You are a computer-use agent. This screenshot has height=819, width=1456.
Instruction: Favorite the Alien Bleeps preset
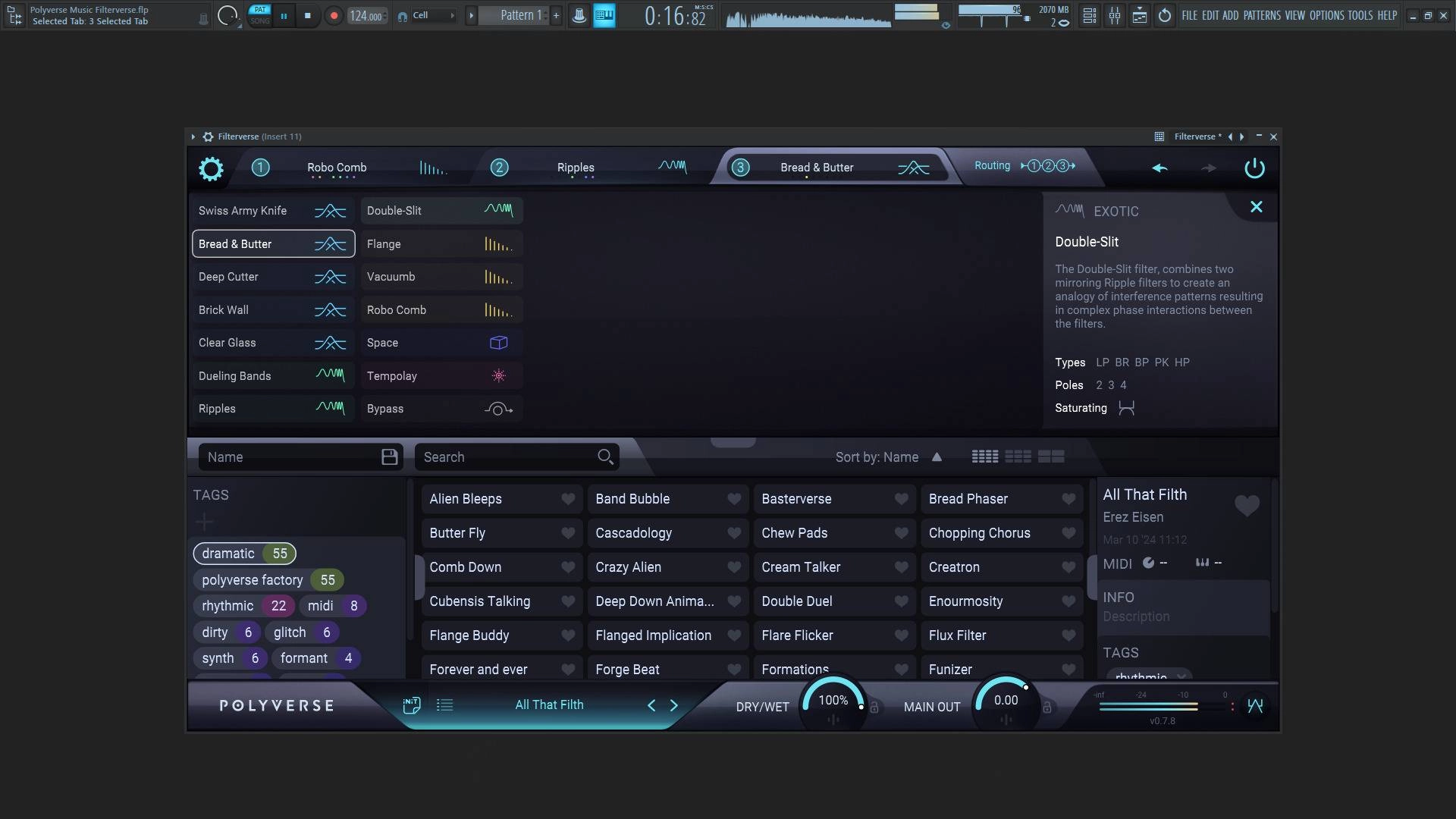coord(568,499)
